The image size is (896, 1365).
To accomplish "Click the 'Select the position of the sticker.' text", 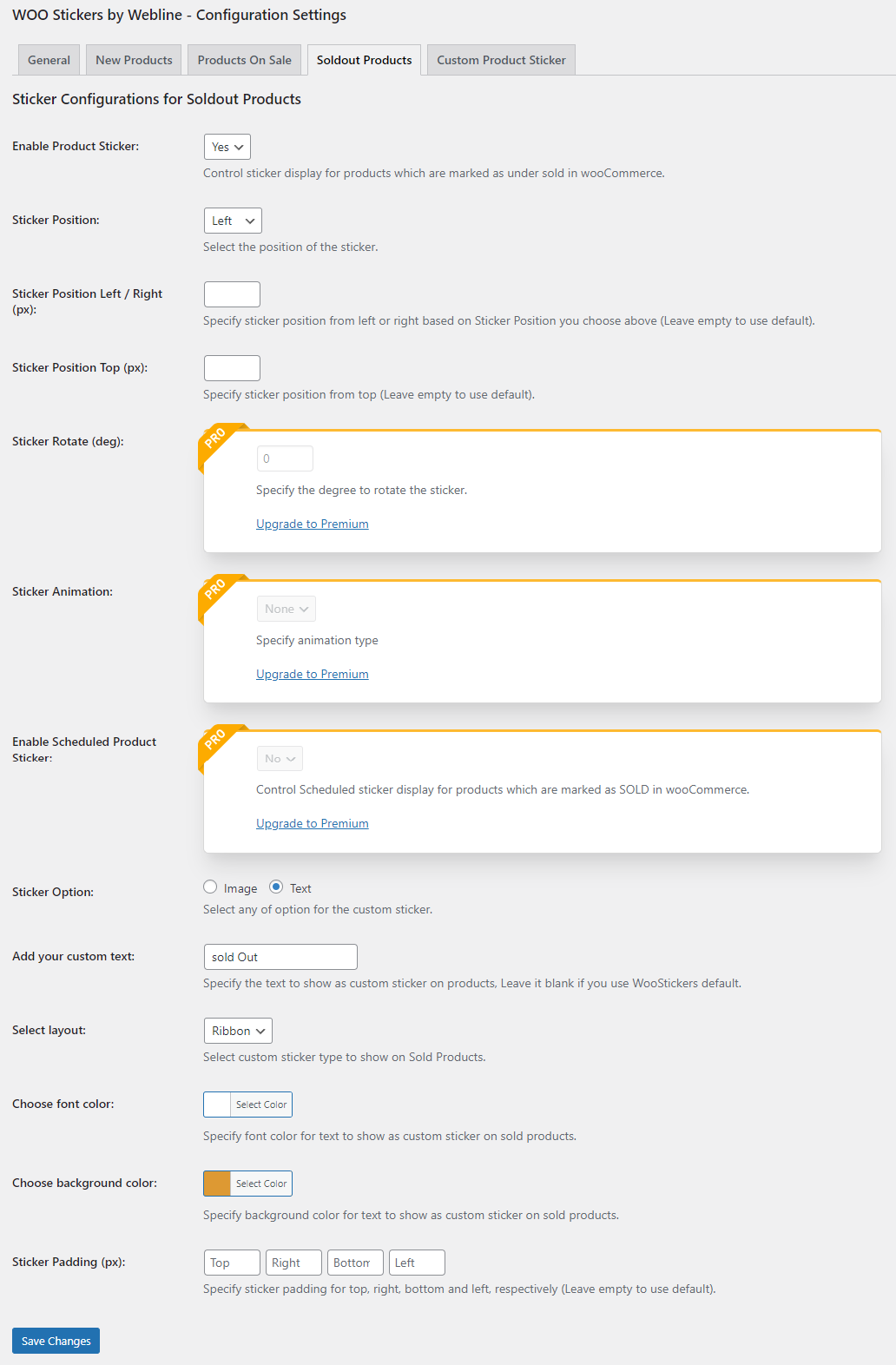I will (291, 247).
